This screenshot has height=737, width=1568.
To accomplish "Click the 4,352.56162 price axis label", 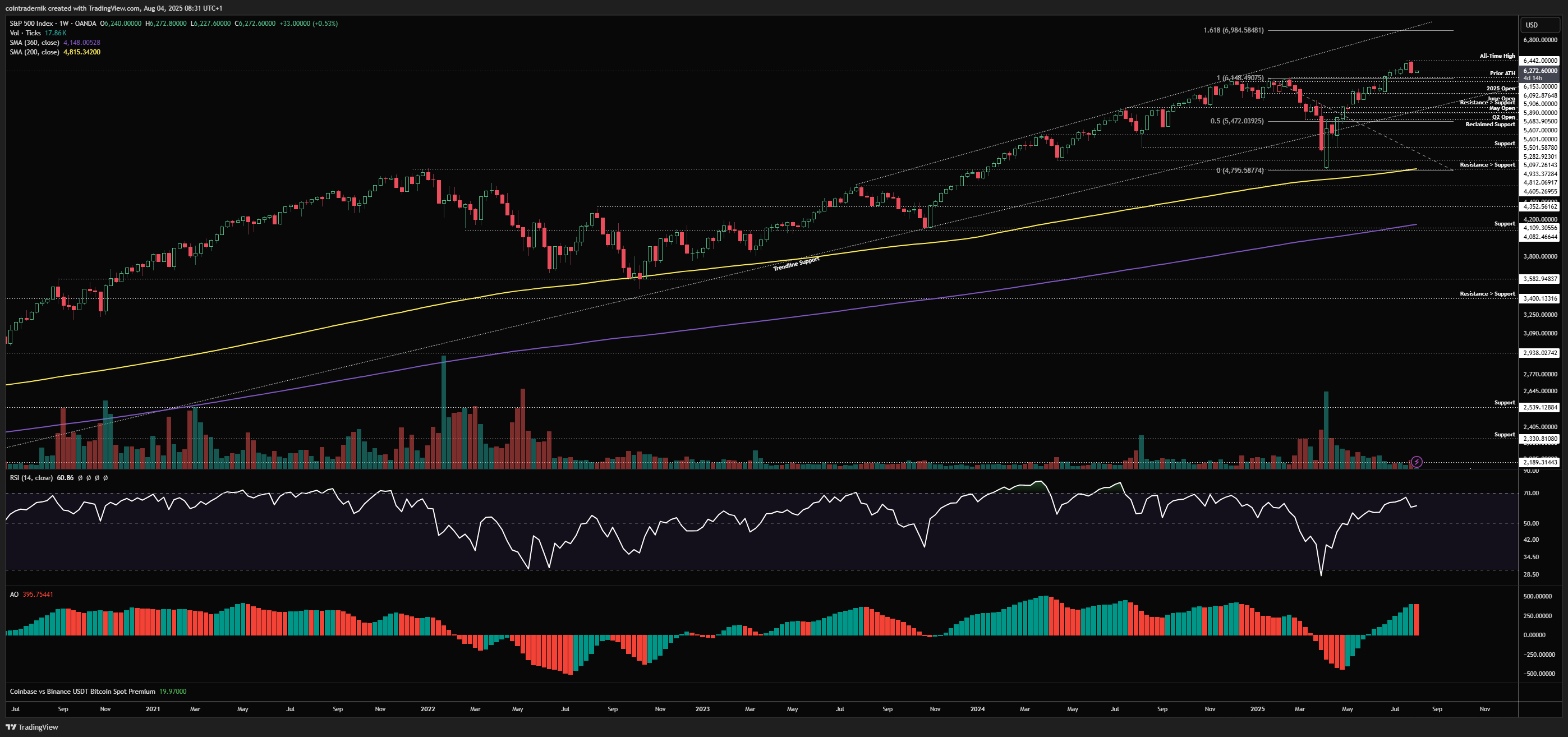I will 1540,206.
